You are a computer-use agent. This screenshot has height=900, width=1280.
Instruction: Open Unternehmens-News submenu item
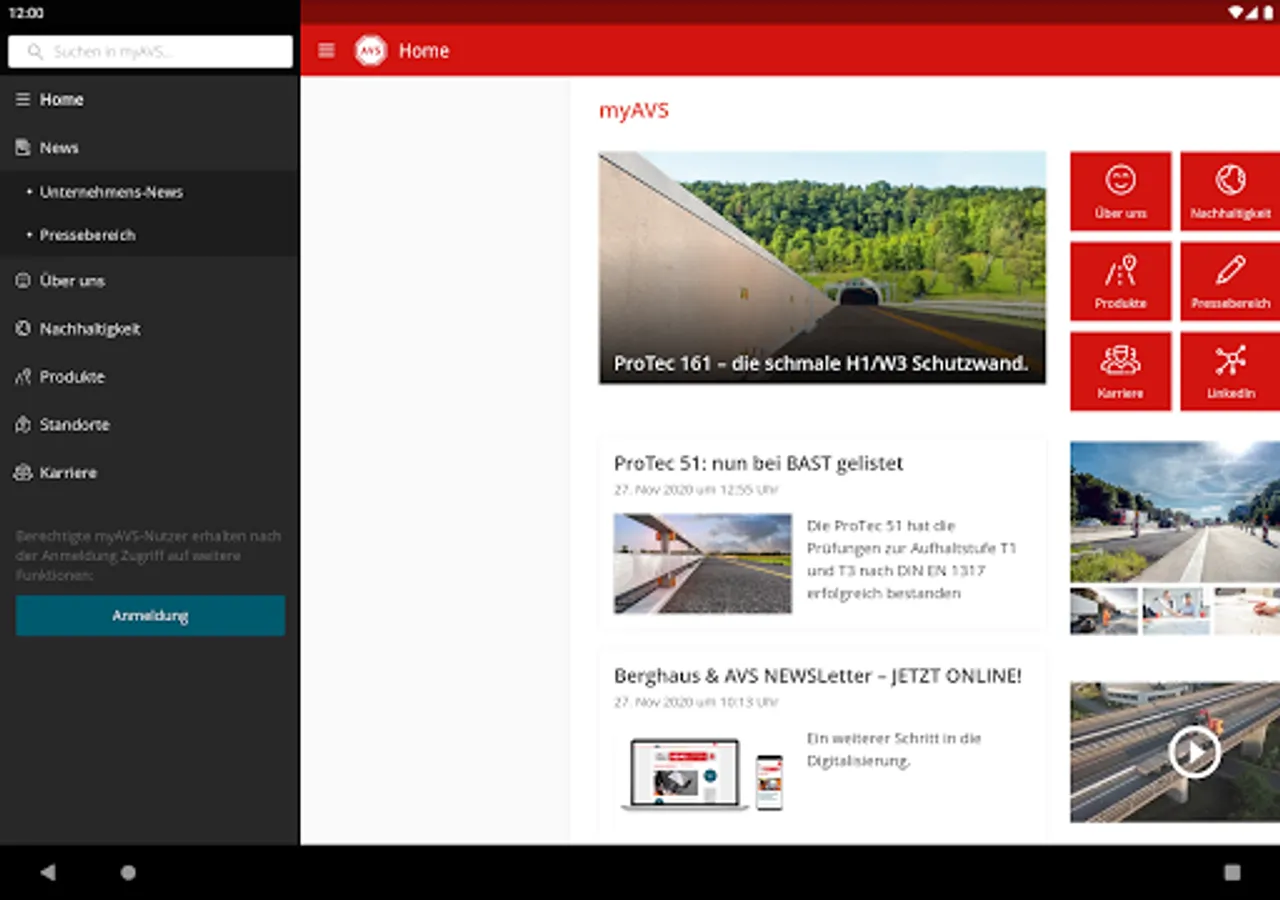150,192
